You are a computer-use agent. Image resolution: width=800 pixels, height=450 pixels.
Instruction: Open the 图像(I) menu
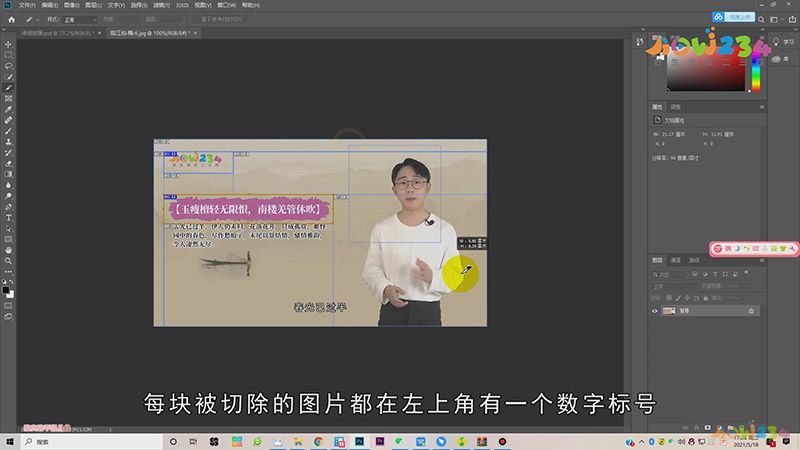tap(71, 5)
